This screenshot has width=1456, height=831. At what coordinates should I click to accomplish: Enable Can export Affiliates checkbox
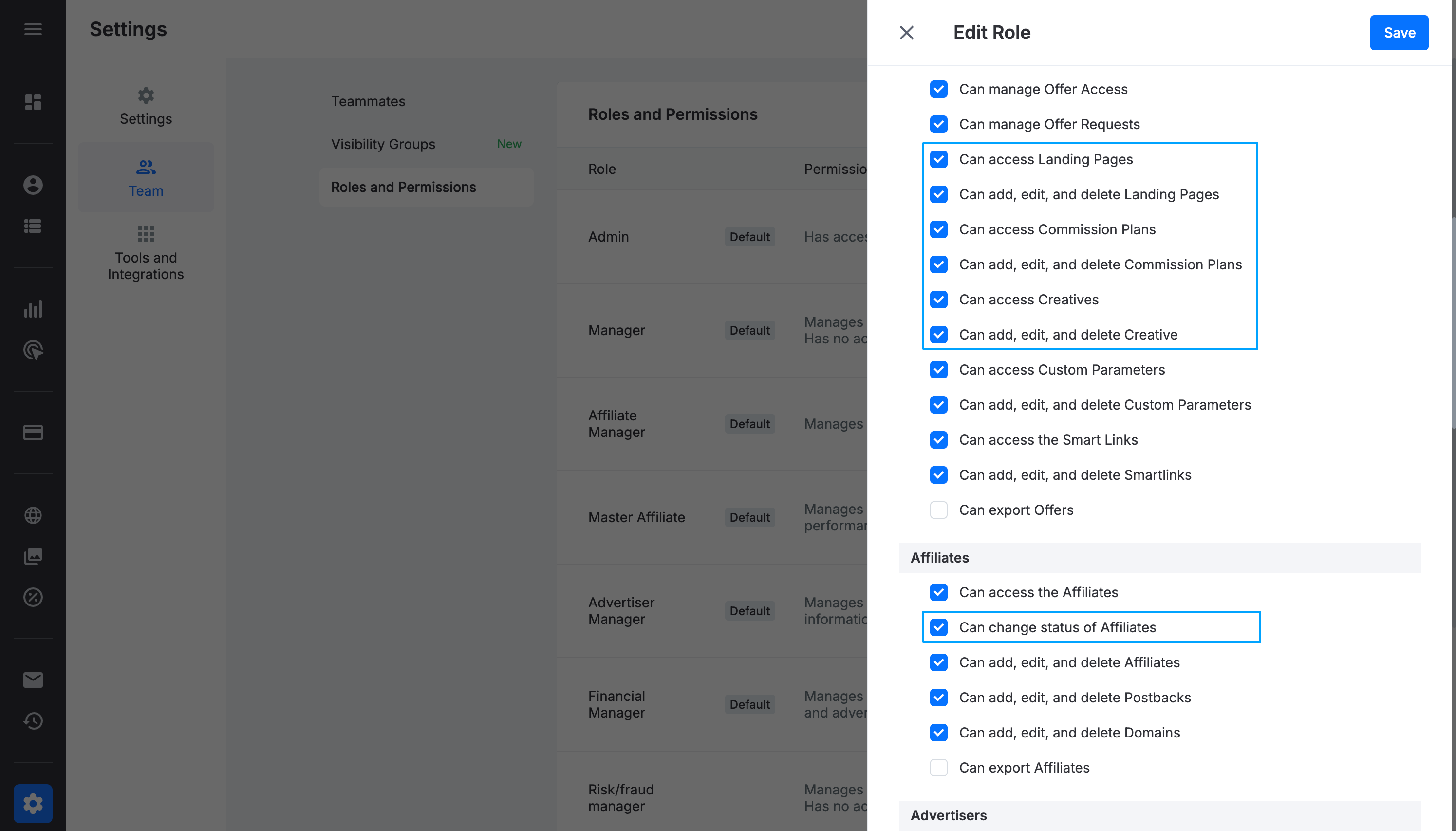click(938, 768)
